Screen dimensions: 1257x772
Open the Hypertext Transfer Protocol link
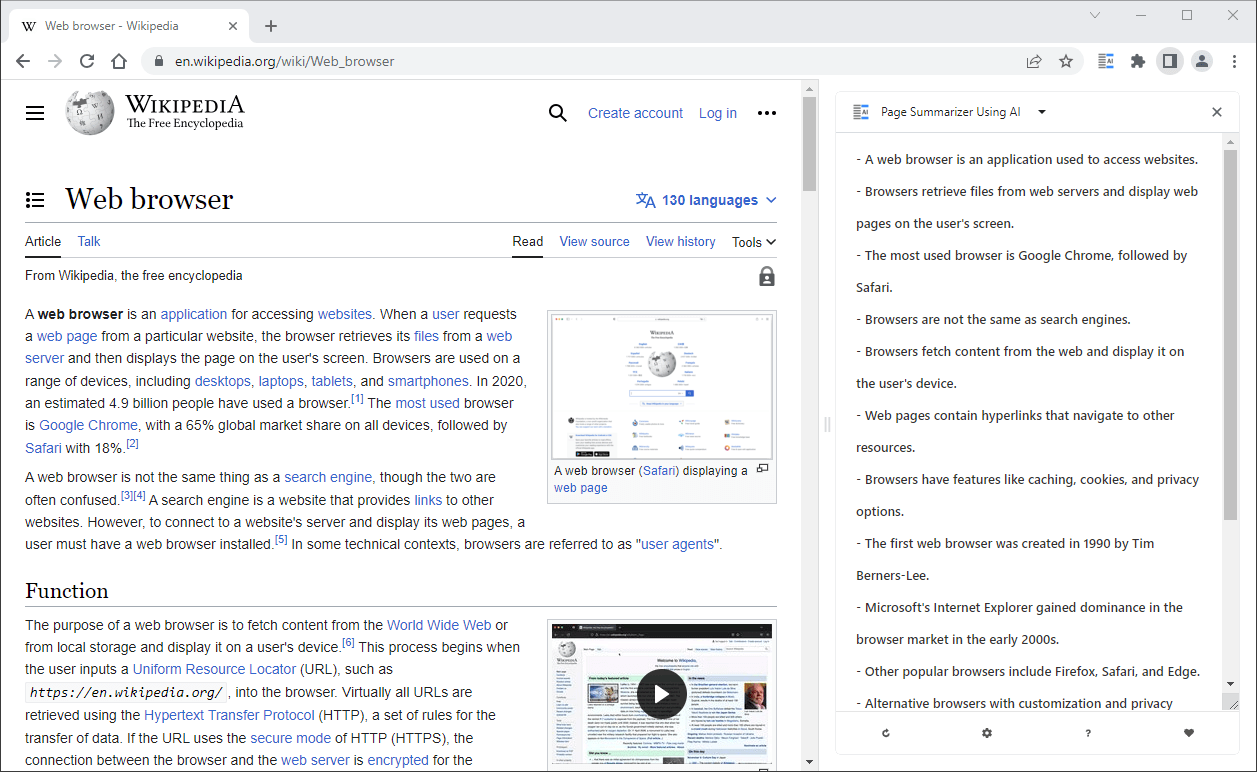click(229, 715)
